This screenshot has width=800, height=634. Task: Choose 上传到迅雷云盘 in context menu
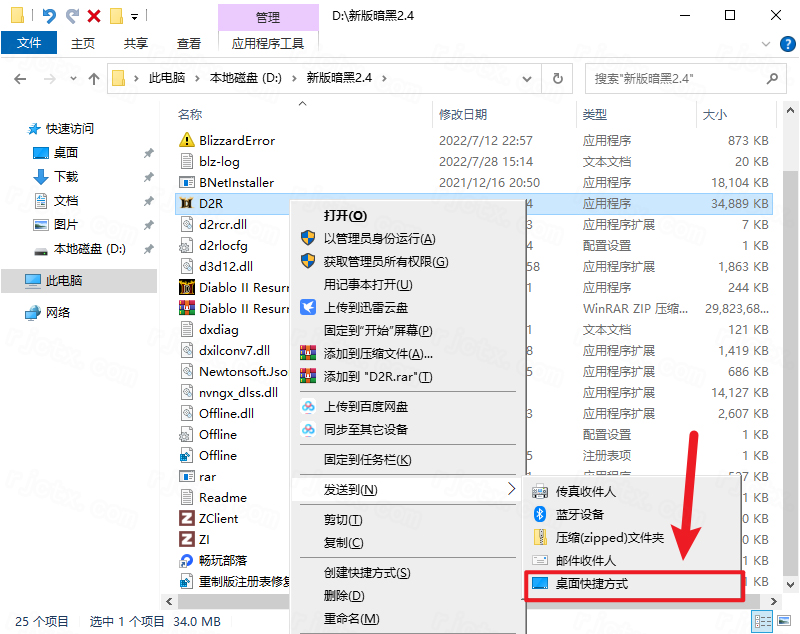point(366,307)
